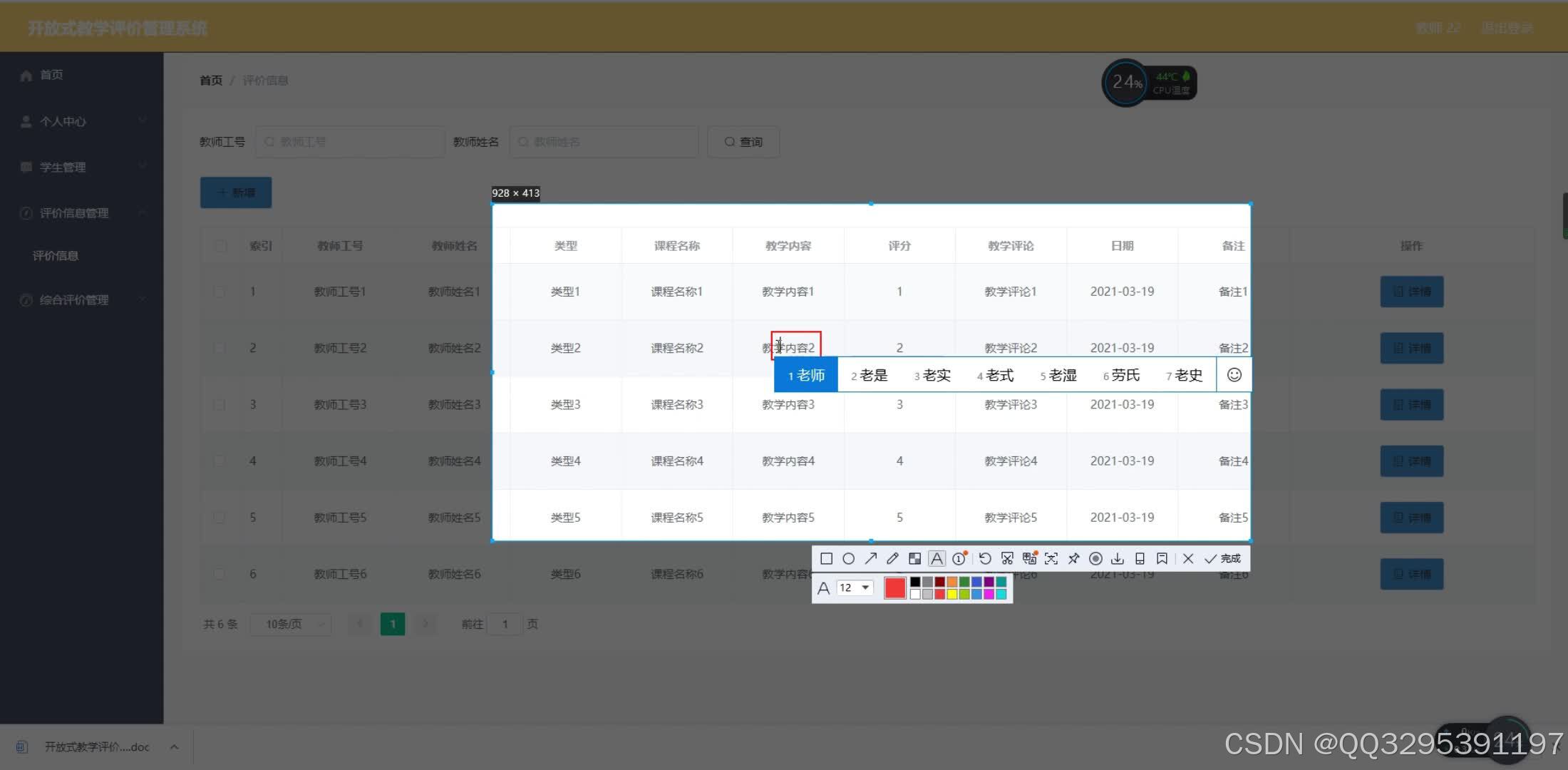This screenshot has width=1568, height=770.
Task: Click the scissors capture icon
Action: click(x=1007, y=559)
